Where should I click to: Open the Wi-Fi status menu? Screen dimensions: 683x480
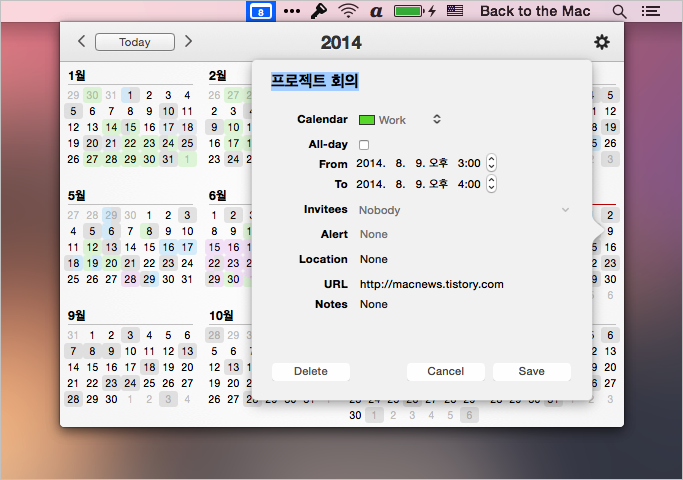(x=348, y=11)
